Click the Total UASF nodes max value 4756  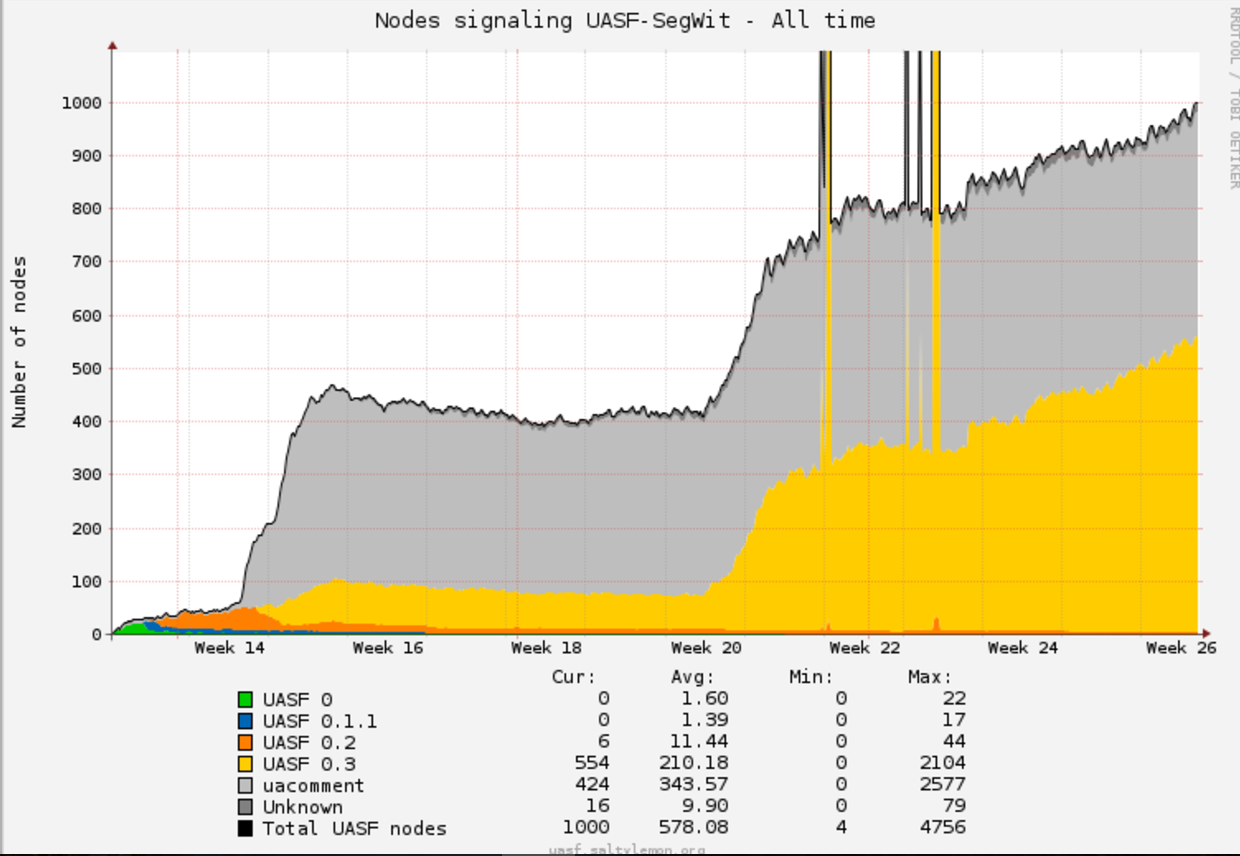click(x=945, y=828)
